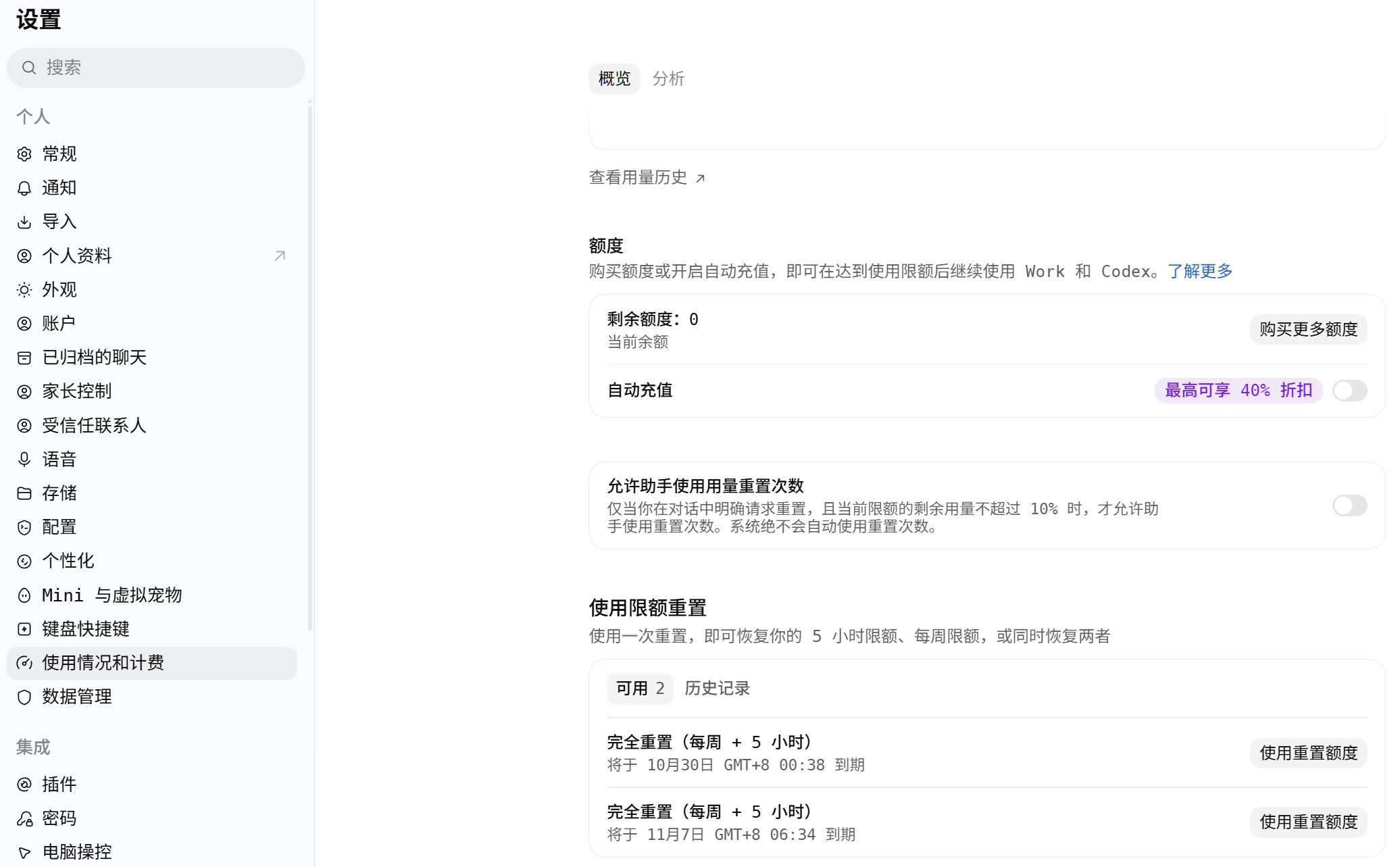Open 家长控制 settings
1400x867 pixels.
[x=152, y=391]
